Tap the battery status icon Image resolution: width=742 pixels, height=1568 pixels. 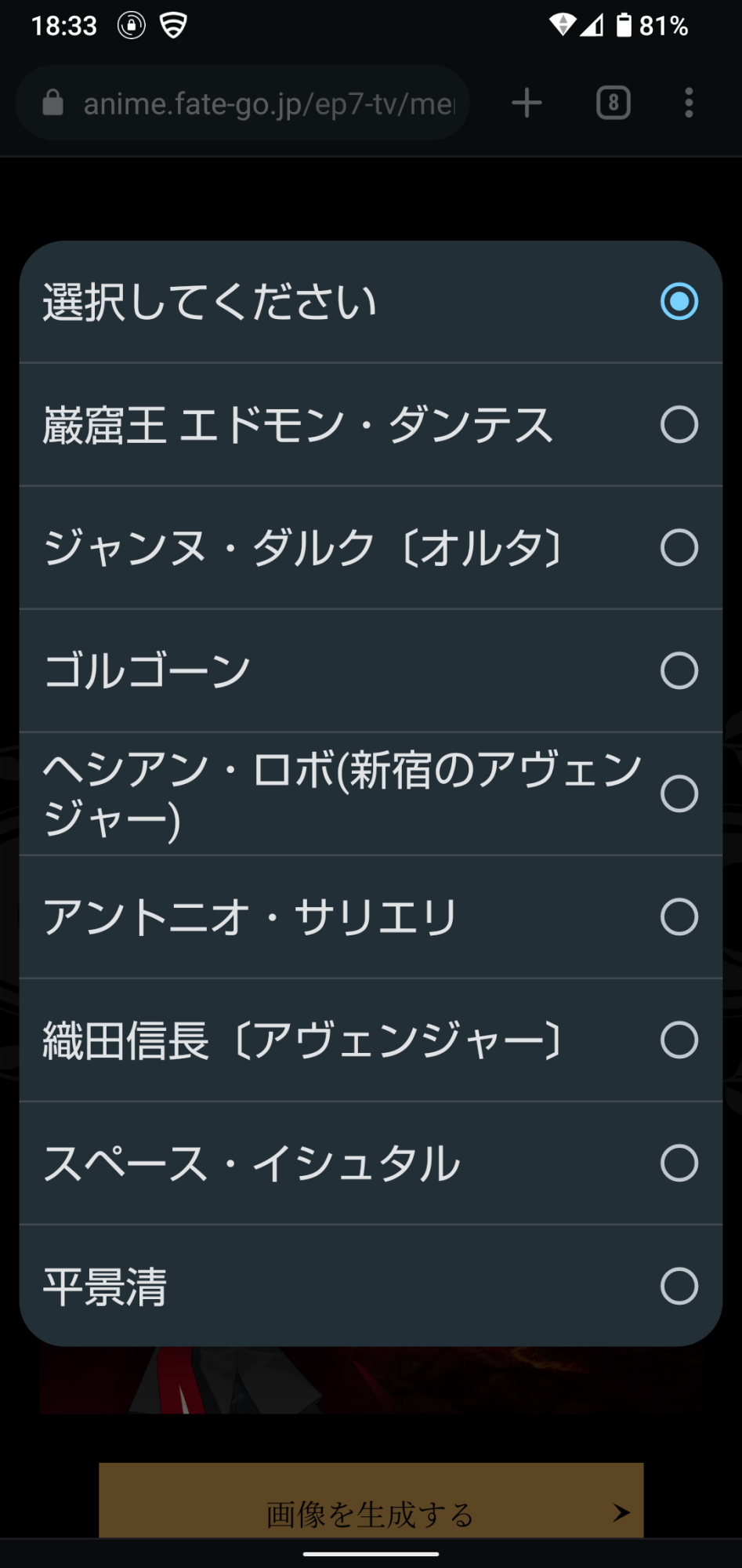point(624,25)
